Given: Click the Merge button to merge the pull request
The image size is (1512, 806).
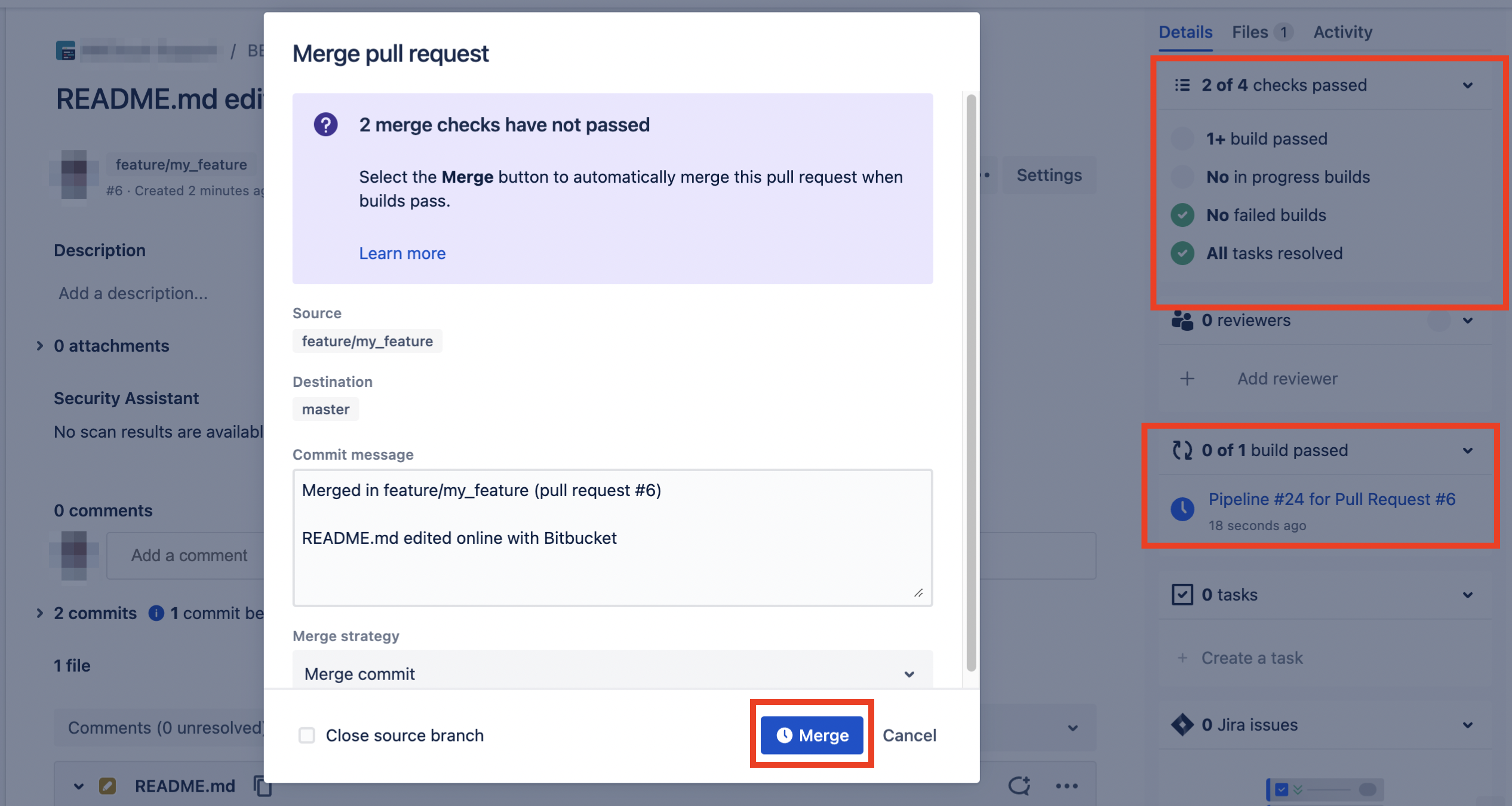Looking at the screenshot, I should point(811,735).
